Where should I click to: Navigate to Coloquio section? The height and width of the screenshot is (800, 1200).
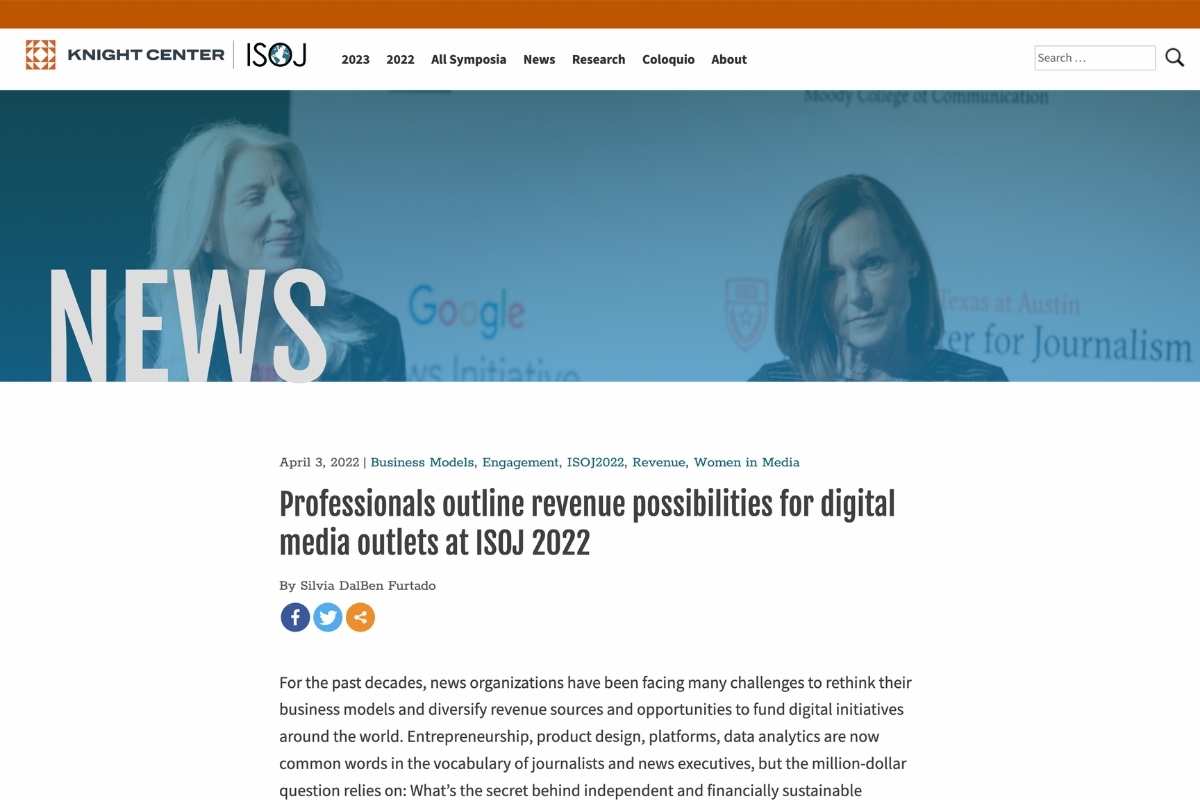[668, 60]
